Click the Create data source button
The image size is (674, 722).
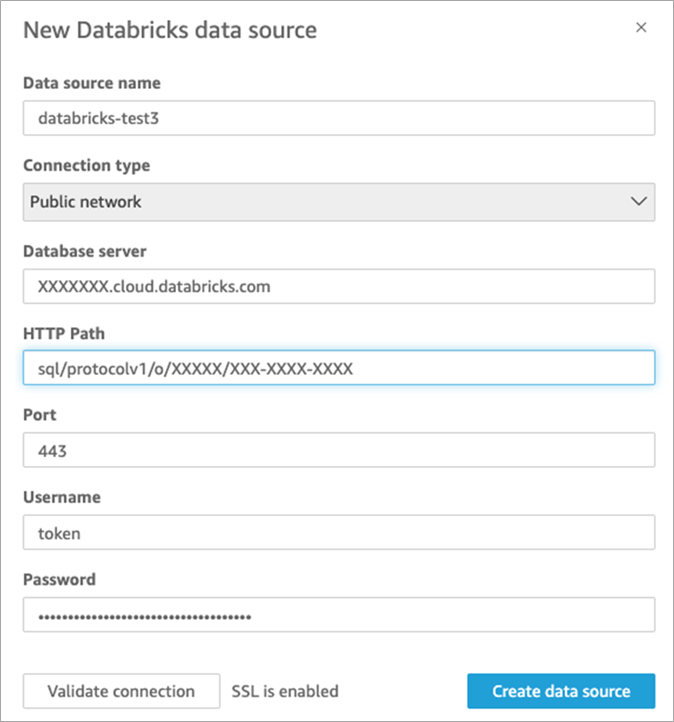(561, 691)
